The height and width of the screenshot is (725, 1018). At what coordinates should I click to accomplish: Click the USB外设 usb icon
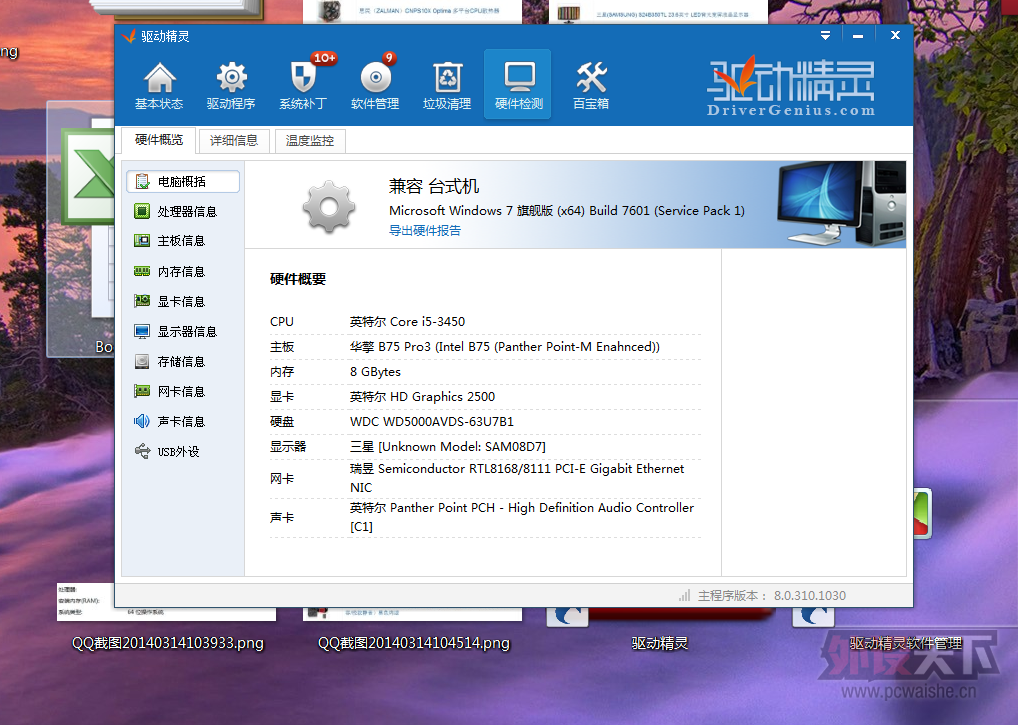tap(142, 451)
